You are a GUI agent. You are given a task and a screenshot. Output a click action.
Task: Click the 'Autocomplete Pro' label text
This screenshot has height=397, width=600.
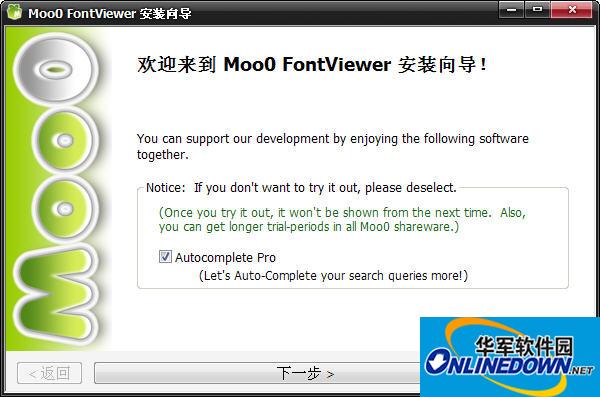coord(225,258)
